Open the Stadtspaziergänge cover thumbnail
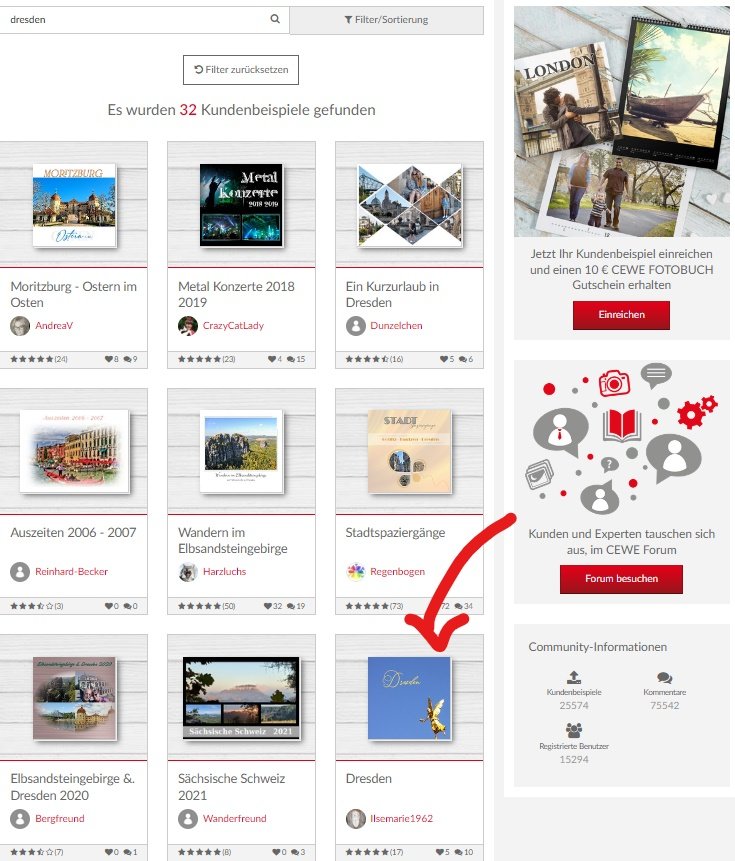This screenshot has width=735, height=861. coord(409,451)
